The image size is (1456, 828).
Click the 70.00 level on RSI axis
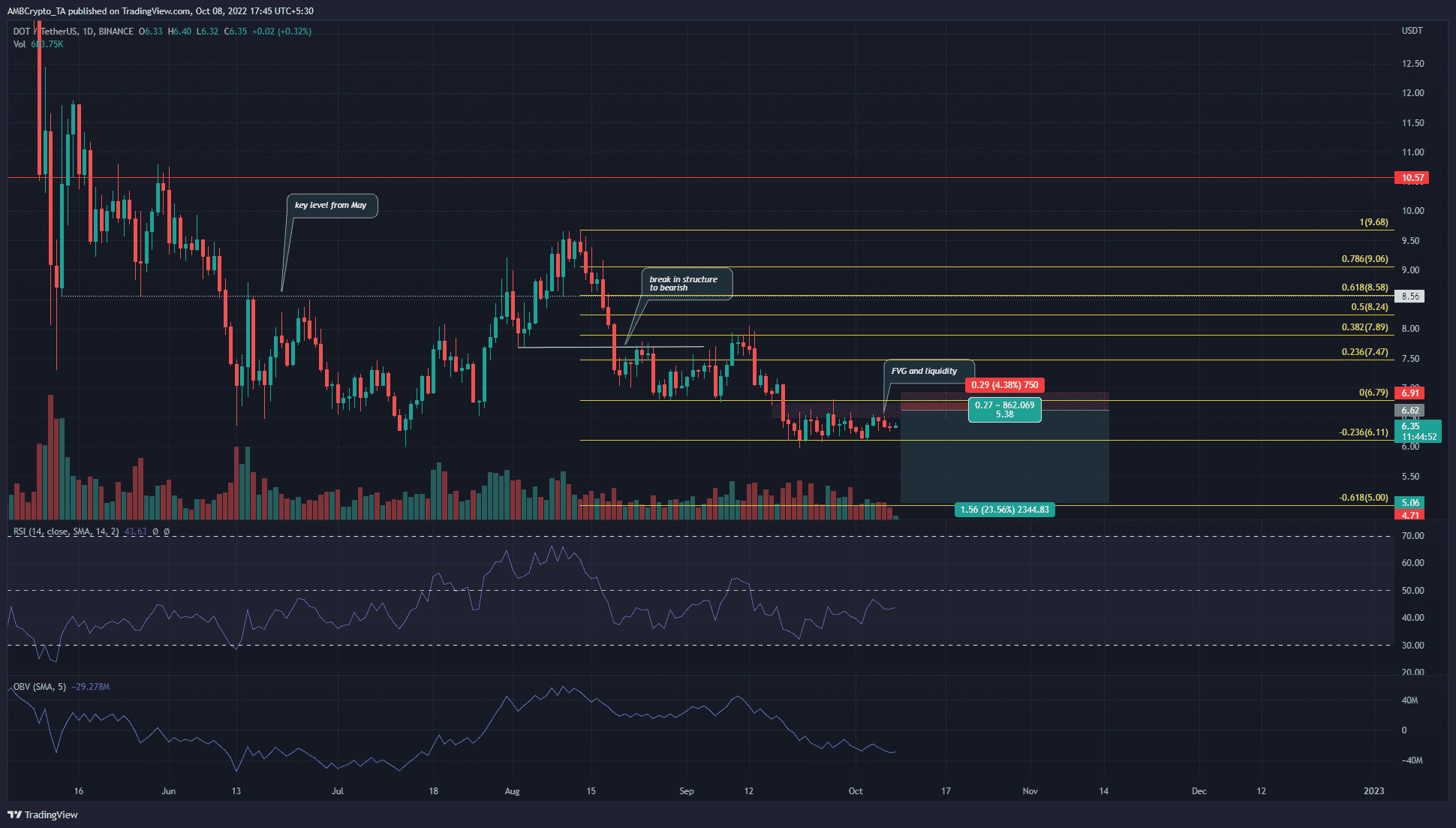pyautogui.click(x=1412, y=536)
